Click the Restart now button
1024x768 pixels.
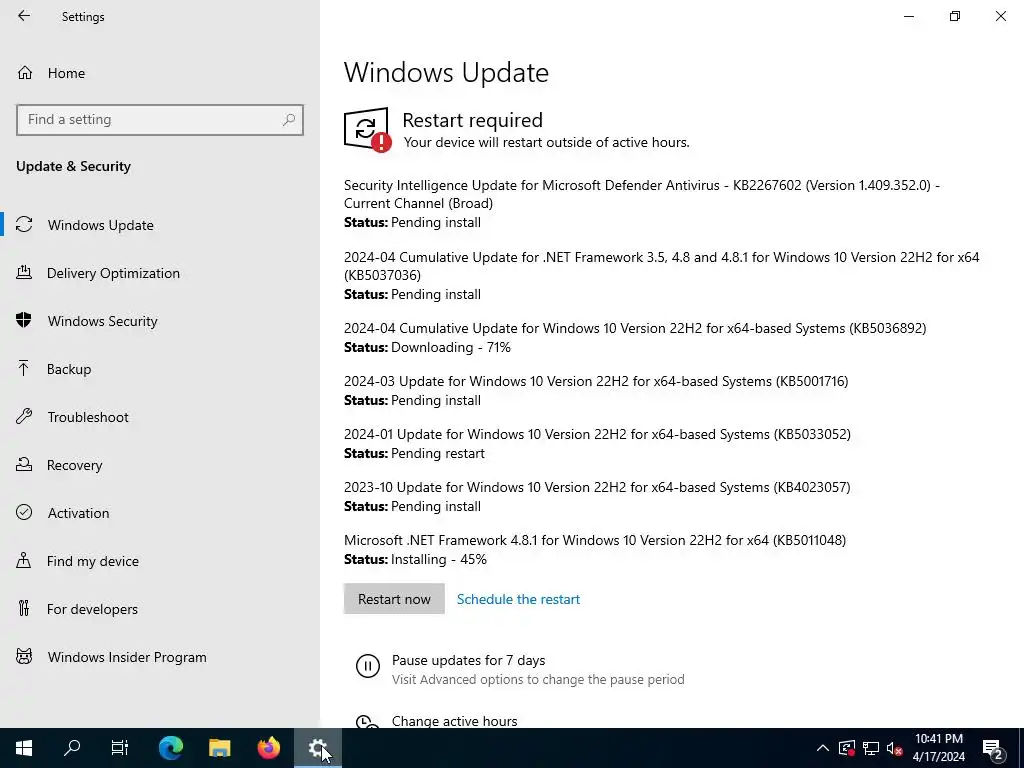[x=394, y=599]
